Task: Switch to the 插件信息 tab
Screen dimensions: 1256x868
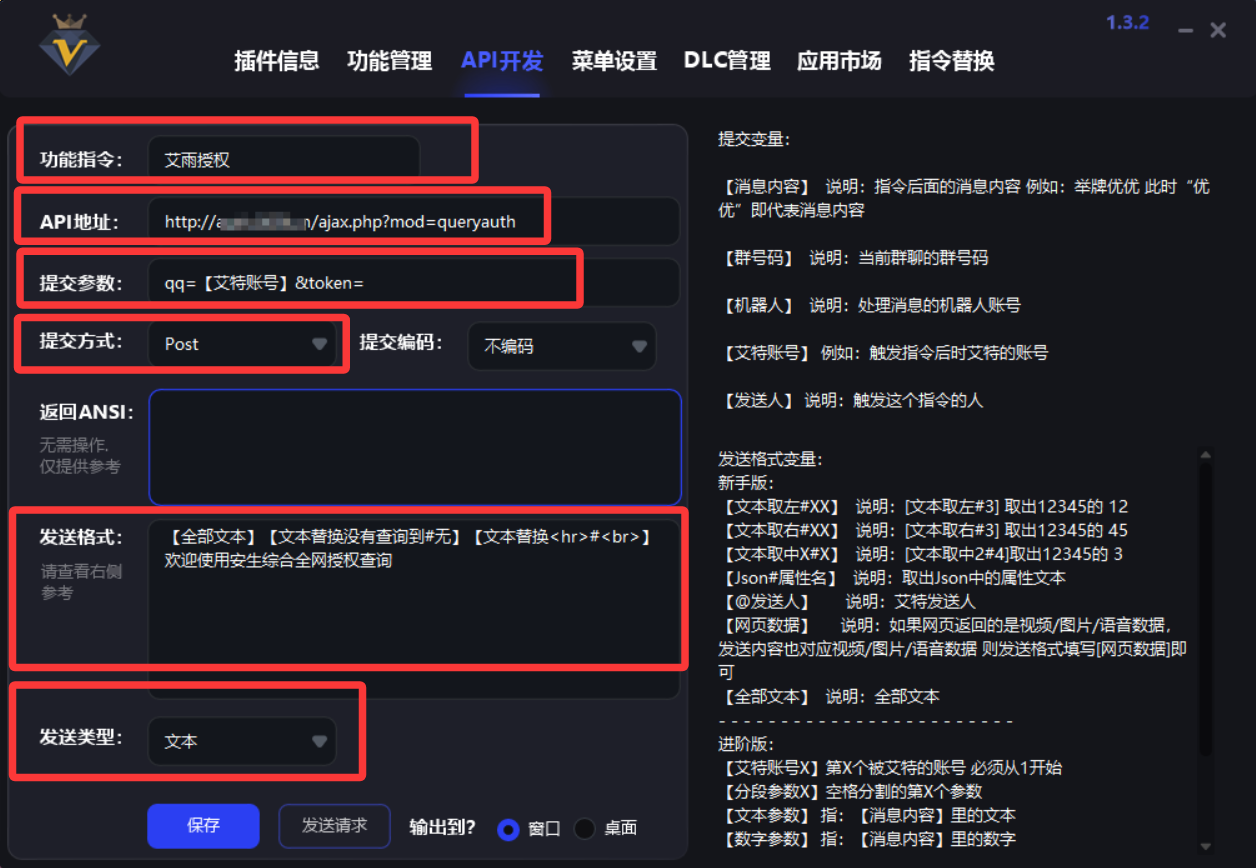Action: pos(276,61)
